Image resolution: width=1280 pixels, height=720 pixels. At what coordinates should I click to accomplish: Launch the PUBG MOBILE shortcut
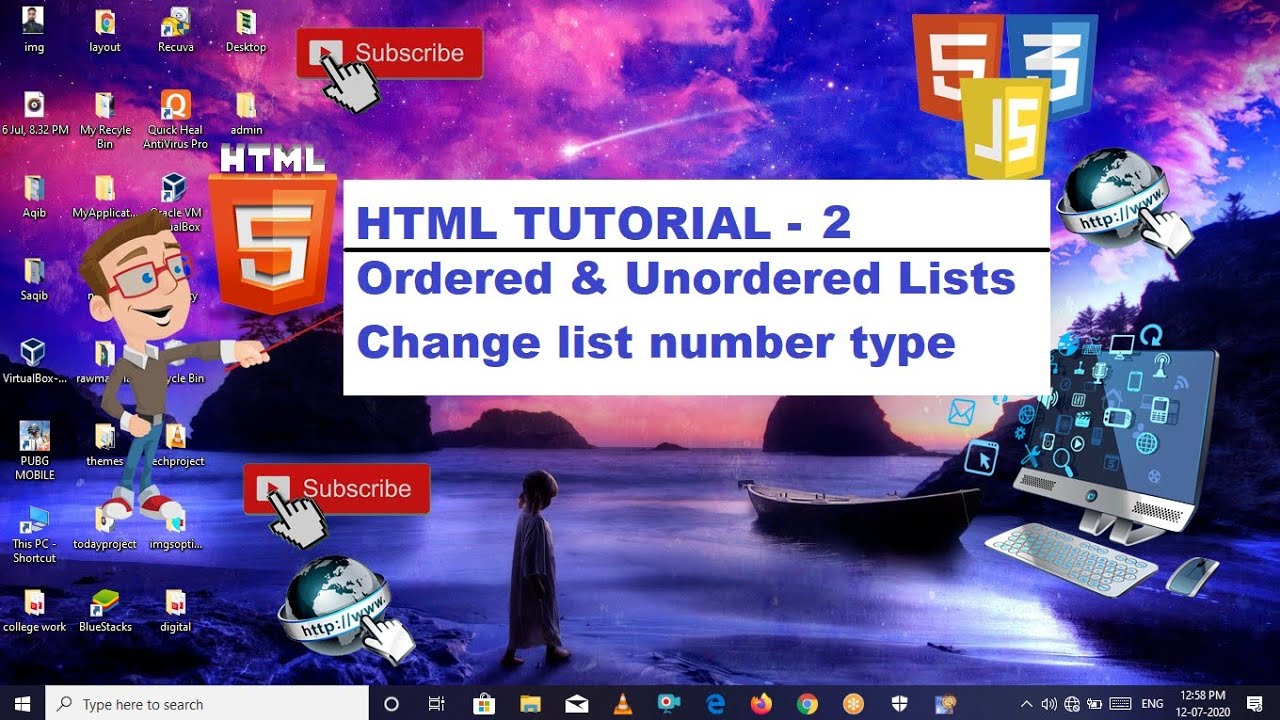pyautogui.click(x=34, y=451)
